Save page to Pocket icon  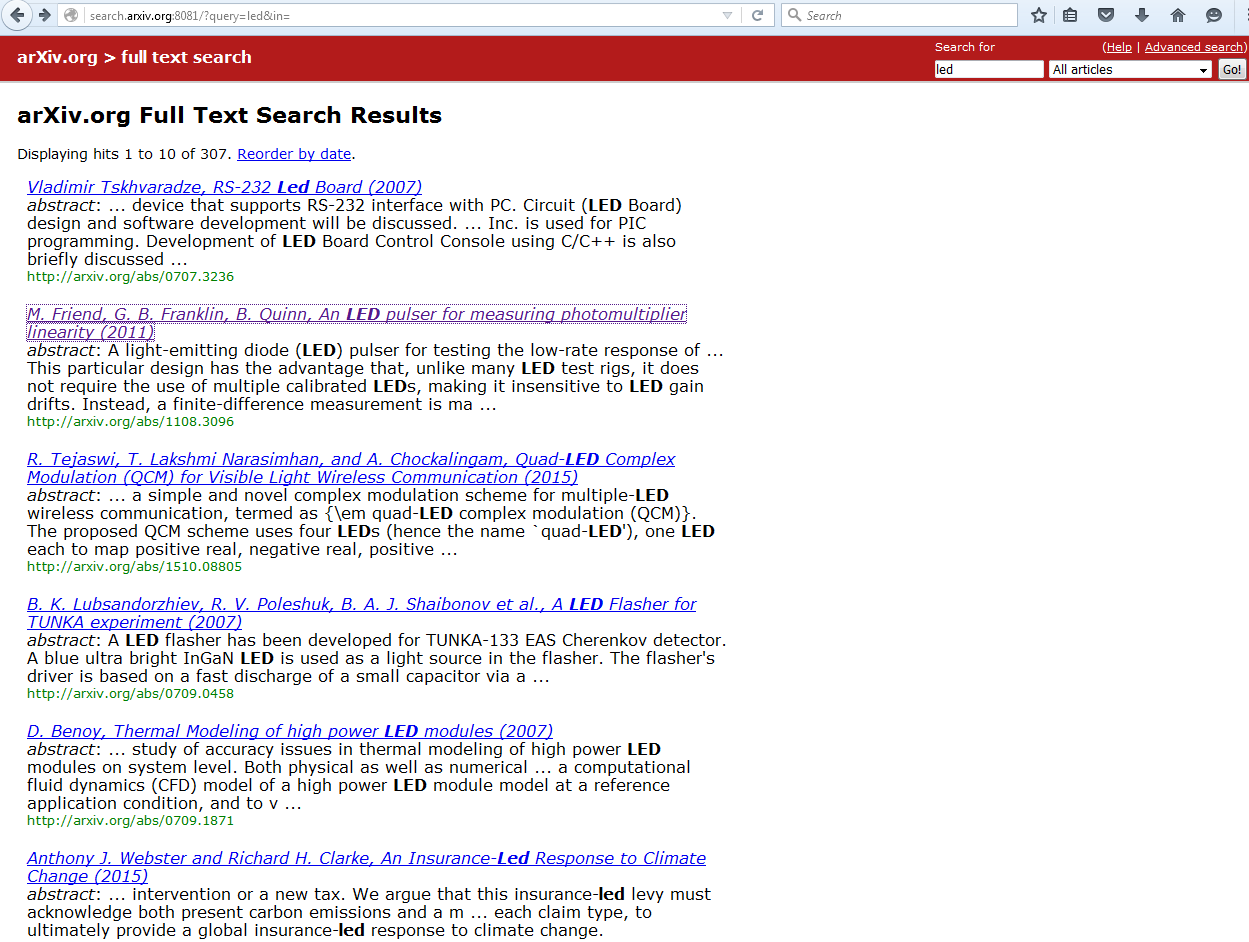click(x=1106, y=15)
